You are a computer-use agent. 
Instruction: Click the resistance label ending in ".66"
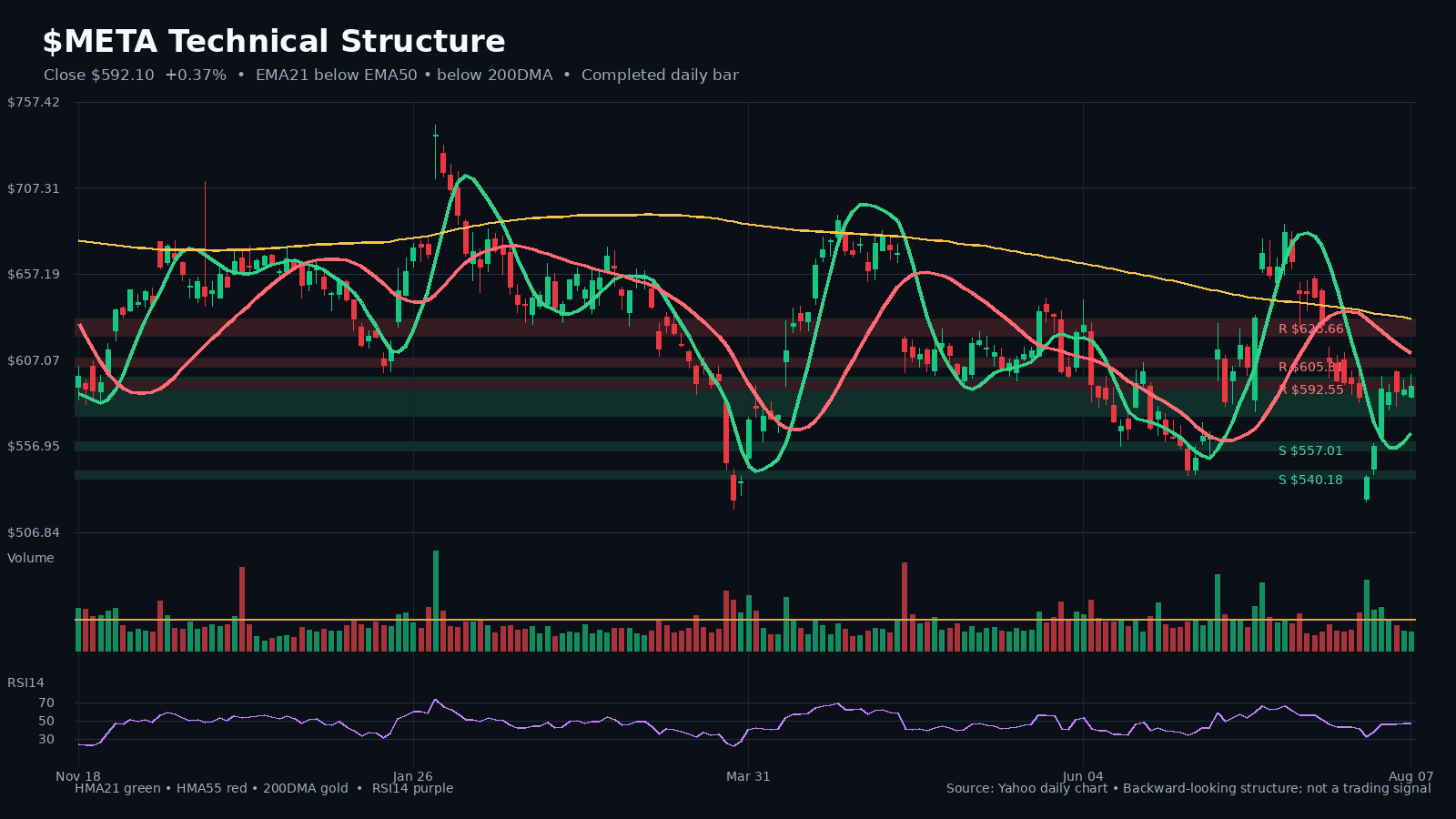pos(1311,329)
